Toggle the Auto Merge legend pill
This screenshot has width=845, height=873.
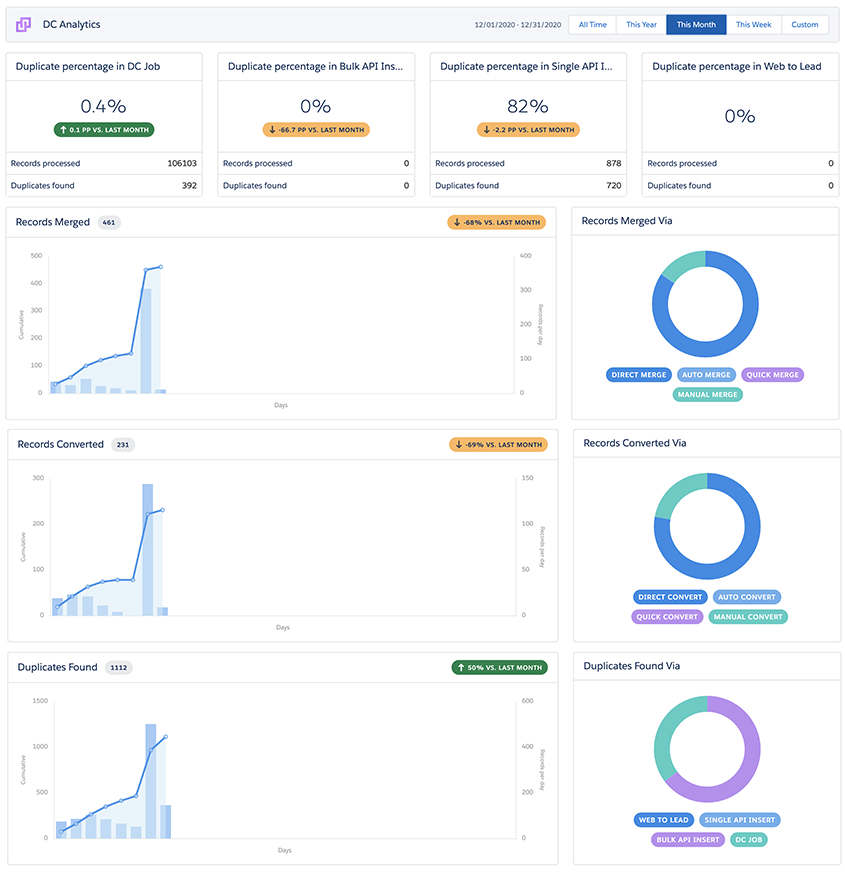pos(706,375)
